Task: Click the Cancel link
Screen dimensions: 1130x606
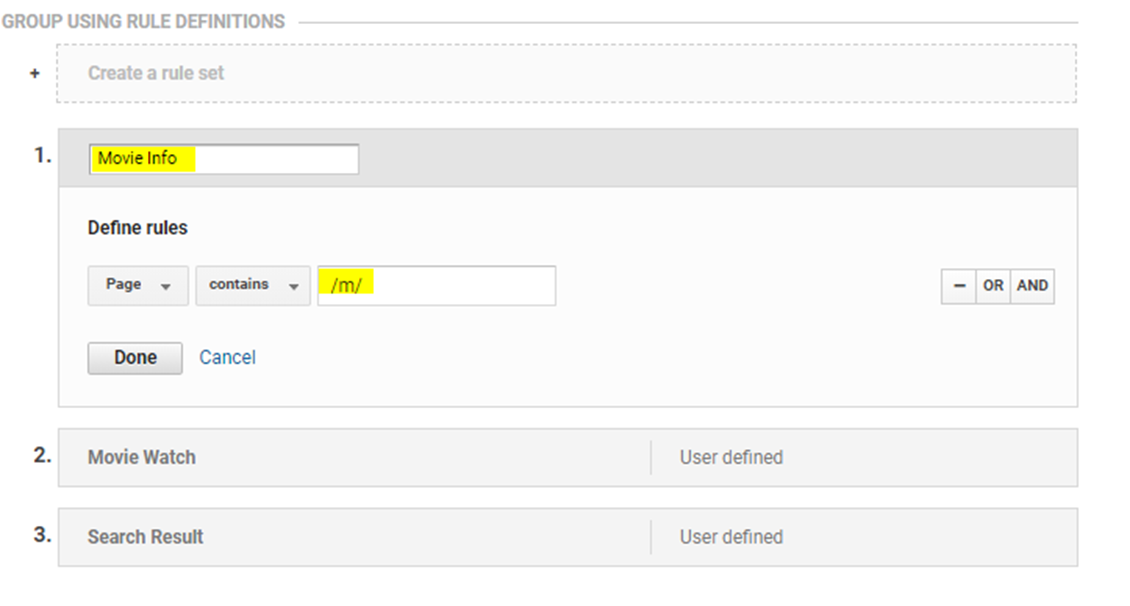Action: (227, 358)
